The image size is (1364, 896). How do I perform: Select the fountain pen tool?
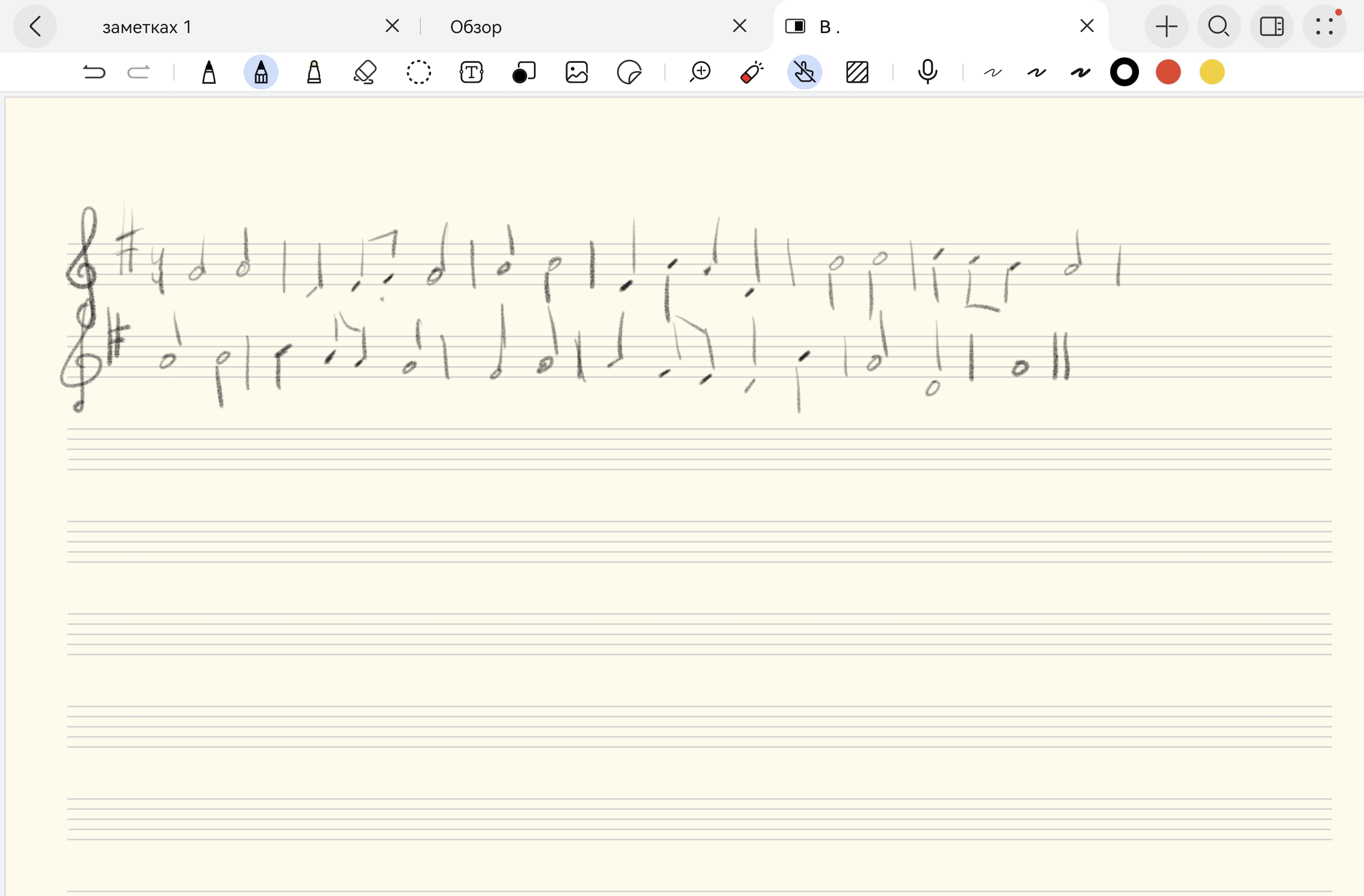click(x=209, y=72)
